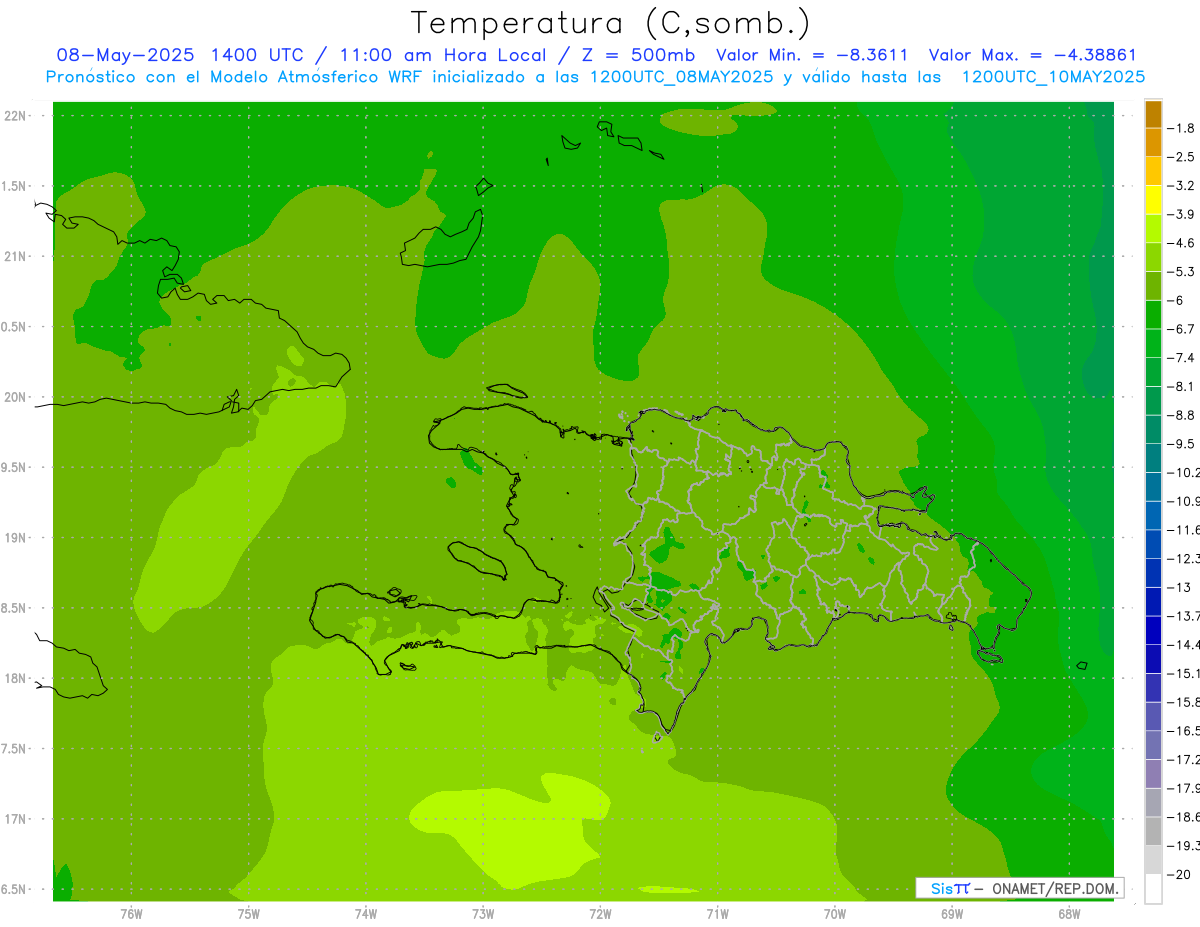The width and height of the screenshot is (1200, 927).
Task: Click the '-8.1' colorbar label
Action: pos(1182,386)
